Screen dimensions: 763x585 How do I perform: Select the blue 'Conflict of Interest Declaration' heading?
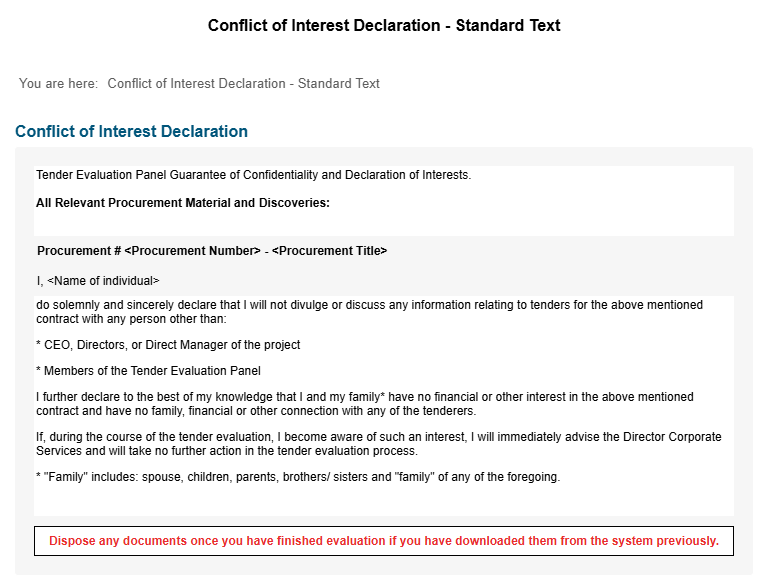click(x=131, y=131)
